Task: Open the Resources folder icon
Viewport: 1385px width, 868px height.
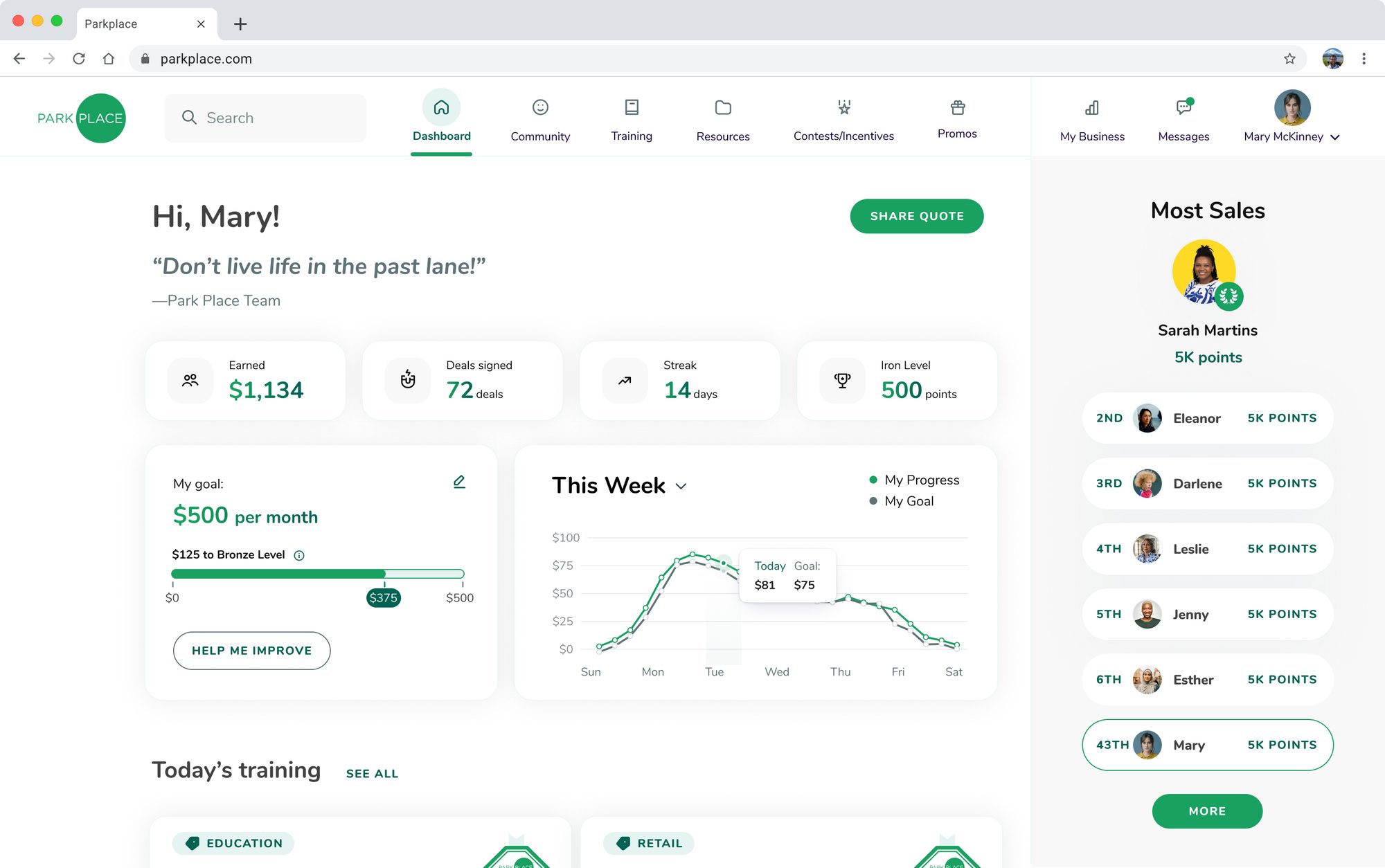Action: (x=723, y=107)
